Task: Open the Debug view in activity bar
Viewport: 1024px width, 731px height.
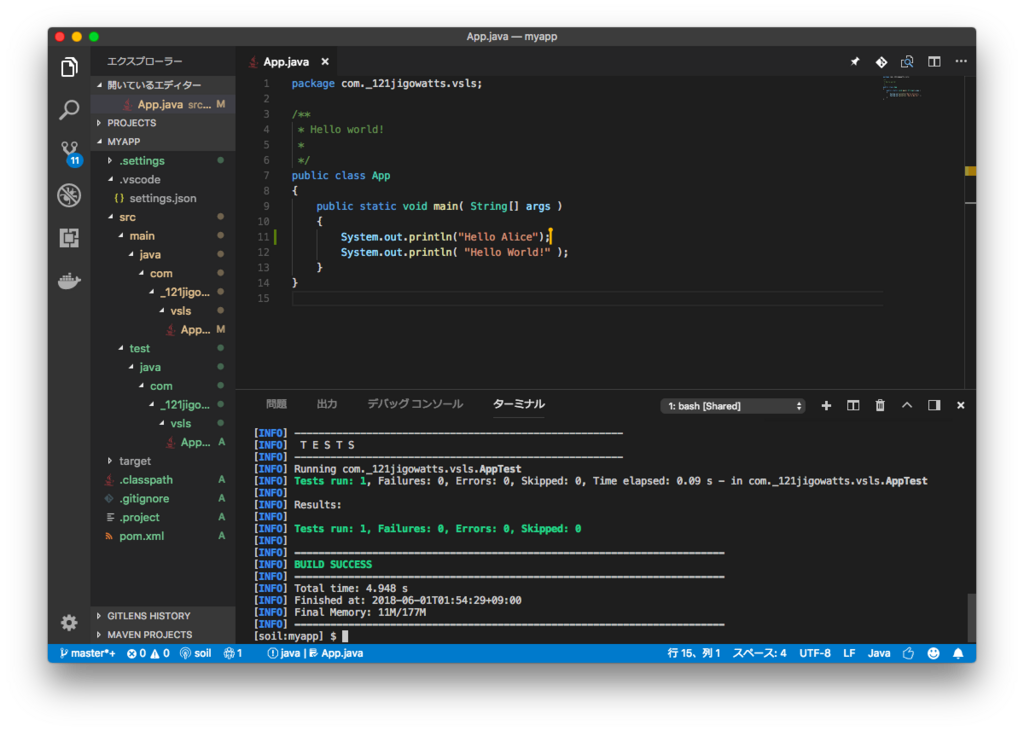Action: pos(69,195)
